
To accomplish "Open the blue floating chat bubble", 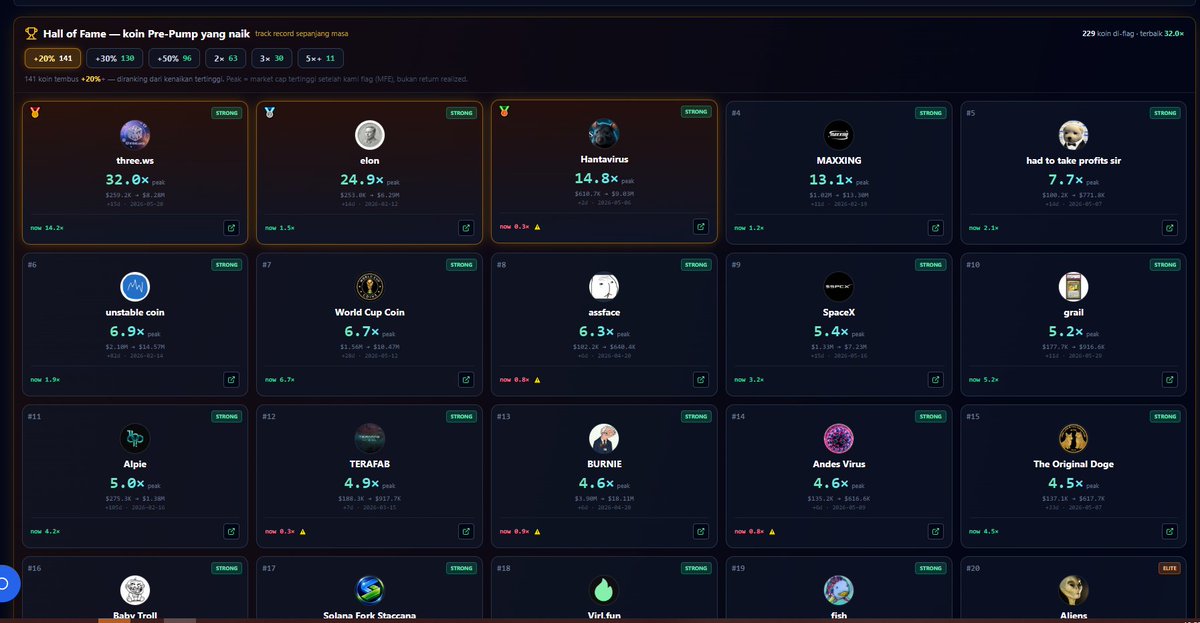I will 3,582.
